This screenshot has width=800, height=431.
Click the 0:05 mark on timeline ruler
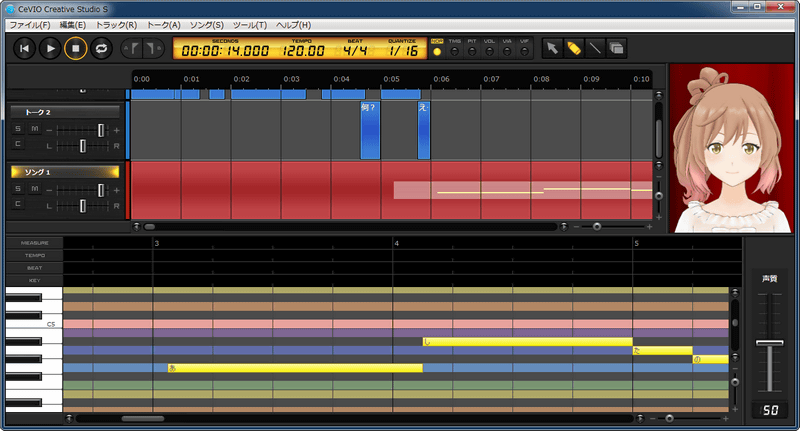coord(391,79)
